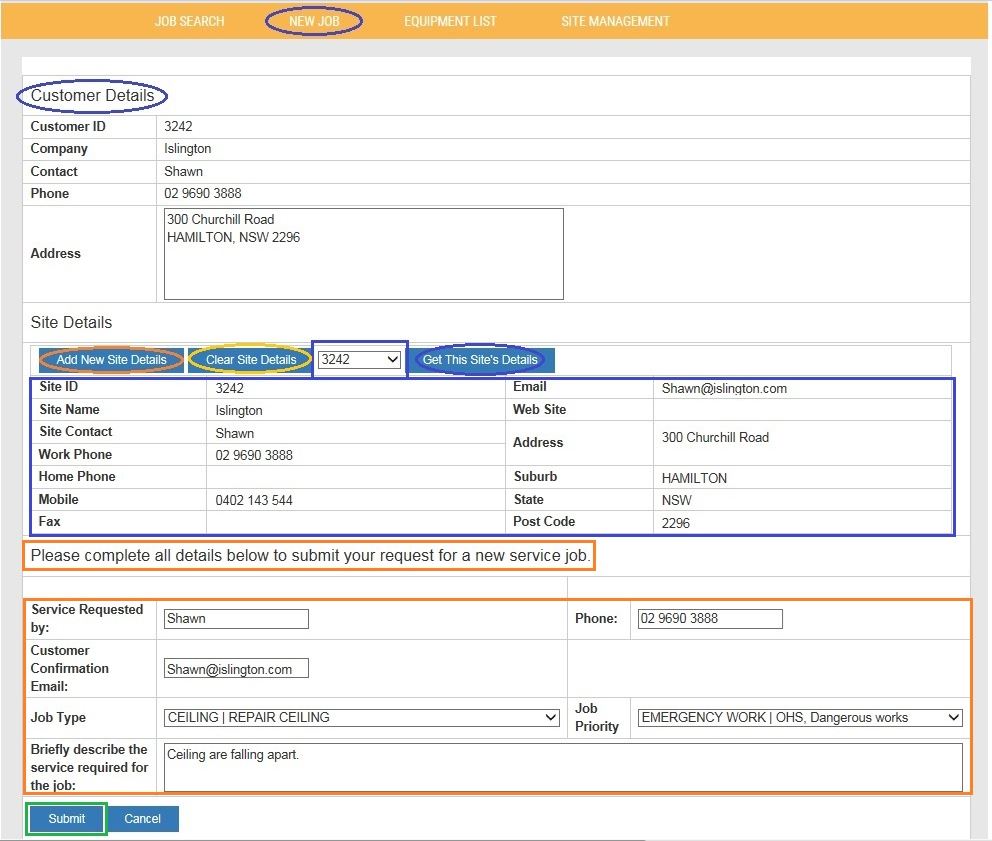
Task: Switch to the New Job tab
Action: [314, 21]
